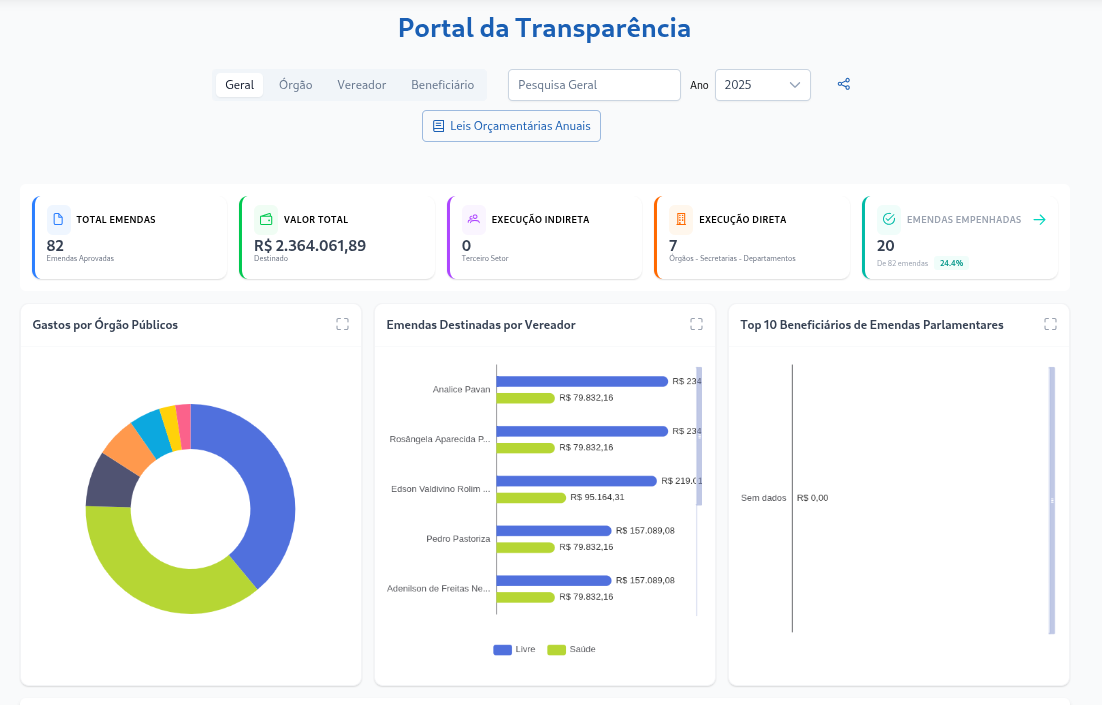
Task: Click the people icon on Execução Indireta card
Action: 474,219
